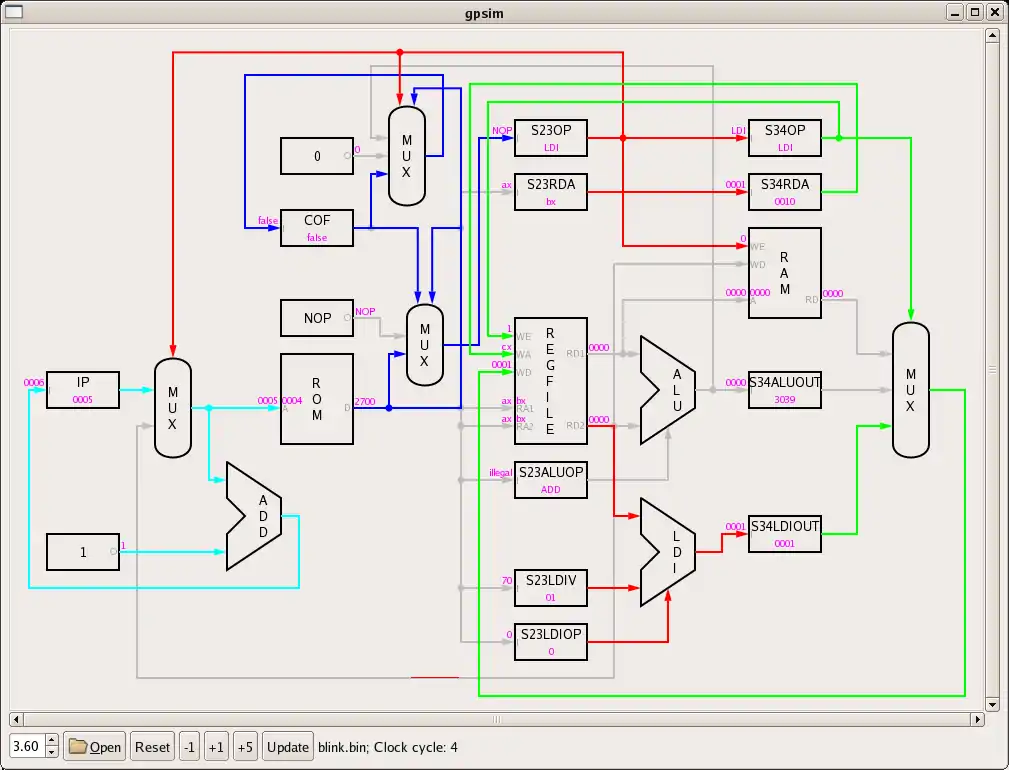The width and height of the screenshot is (1009, 770).
Task: Click the Update button
Action: click(288, 746)
